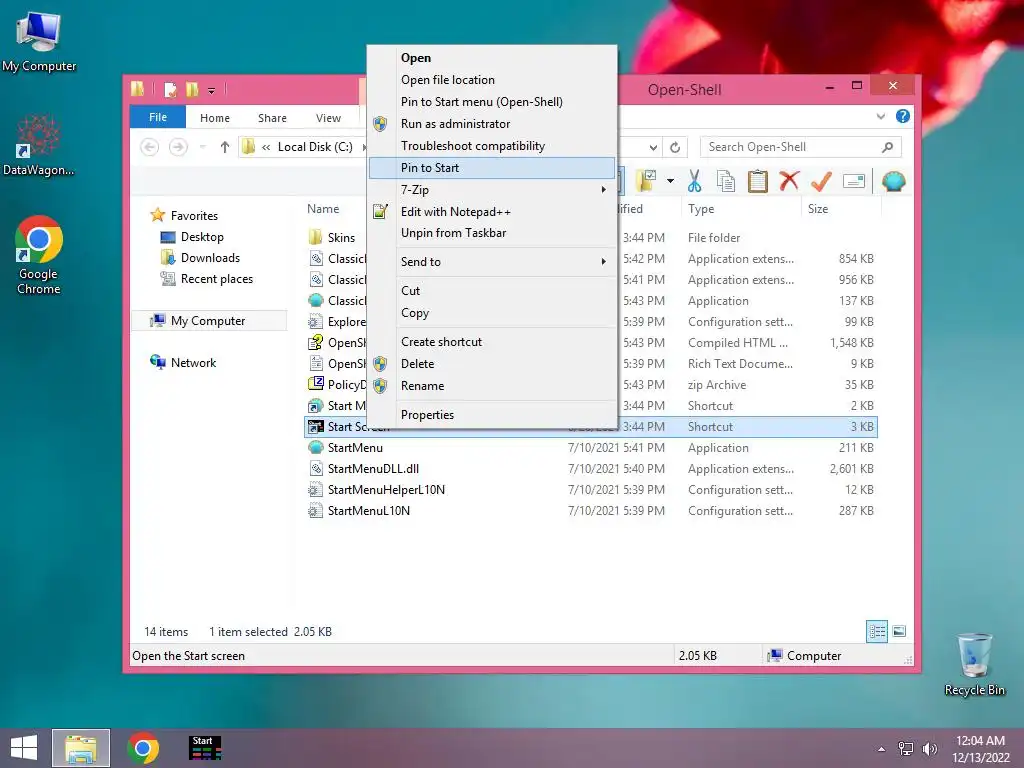Expand the ribbon with the chevron
The width and height of the screenshot is (1024, 768).
881,116
